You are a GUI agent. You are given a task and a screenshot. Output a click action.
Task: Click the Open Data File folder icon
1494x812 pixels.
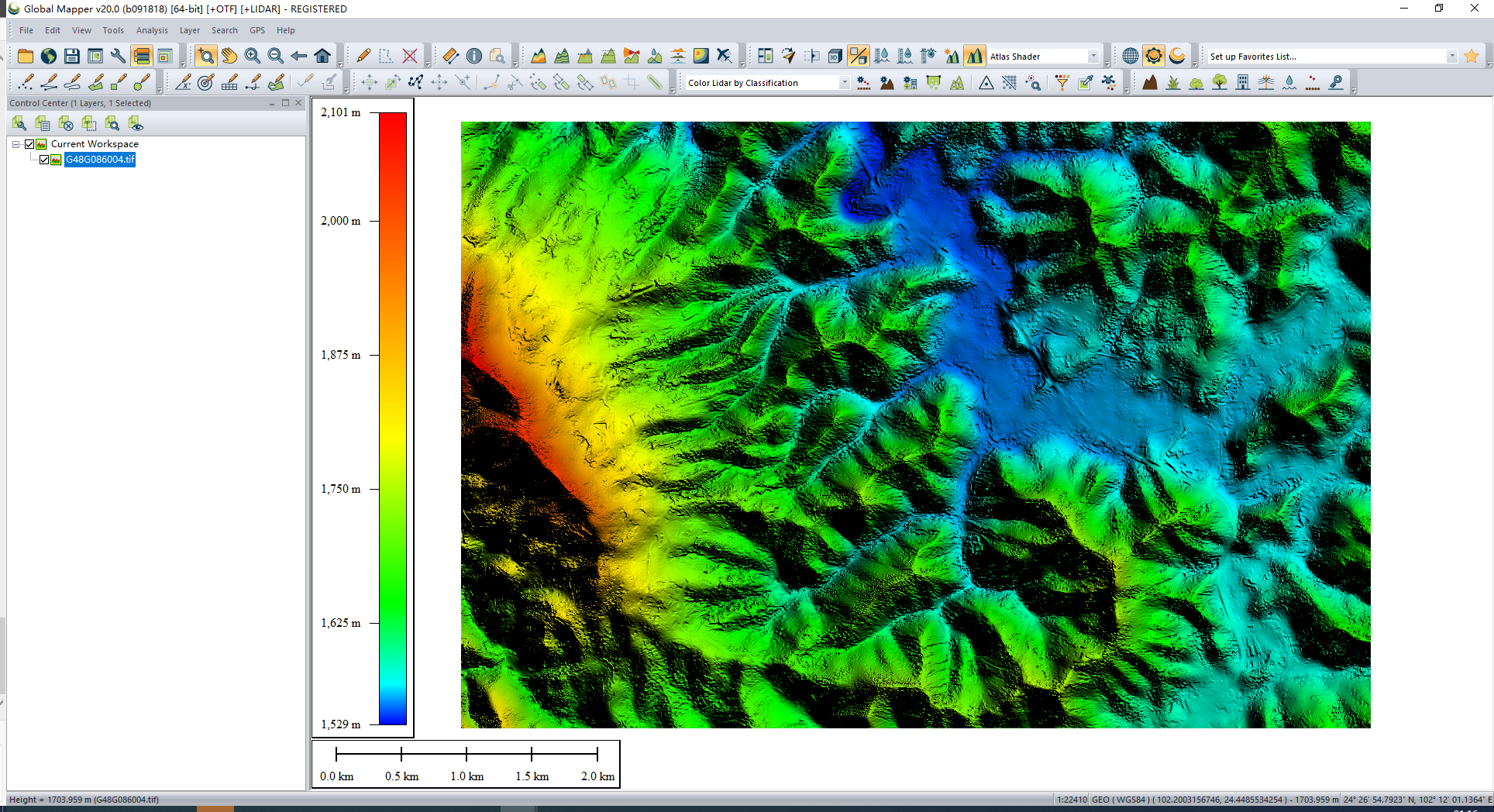[26, 56]
